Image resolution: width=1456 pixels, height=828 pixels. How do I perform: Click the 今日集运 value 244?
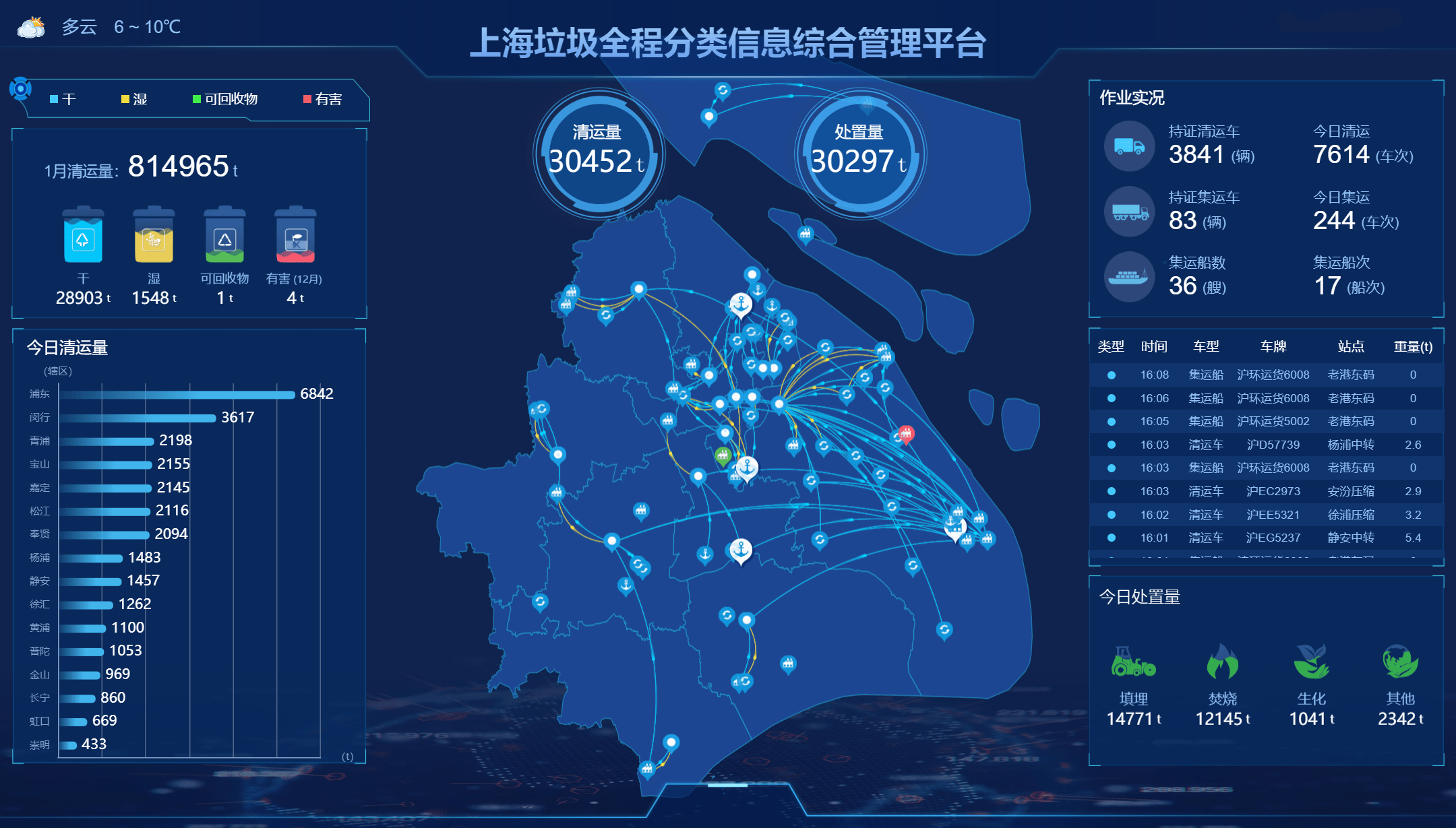coord(1334,220)
